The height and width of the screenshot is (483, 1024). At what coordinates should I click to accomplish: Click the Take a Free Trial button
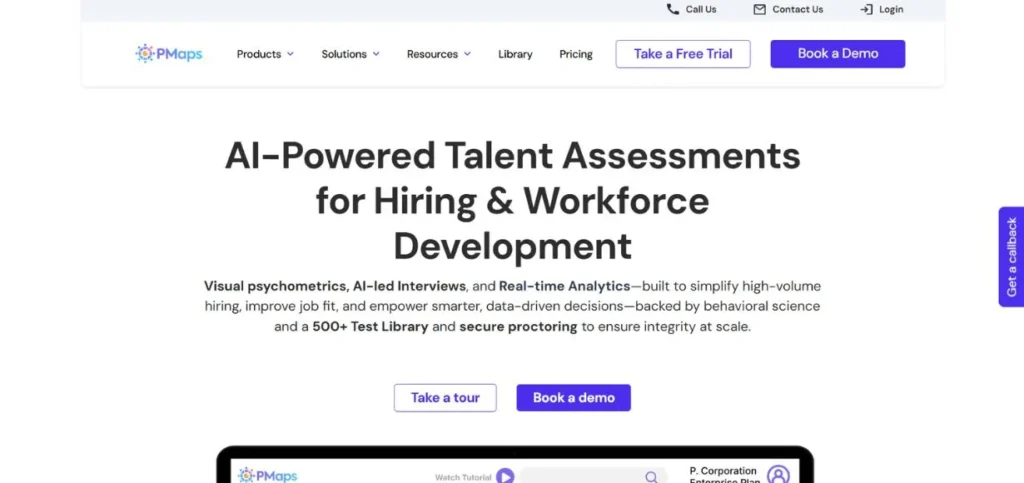coord(683,54)
